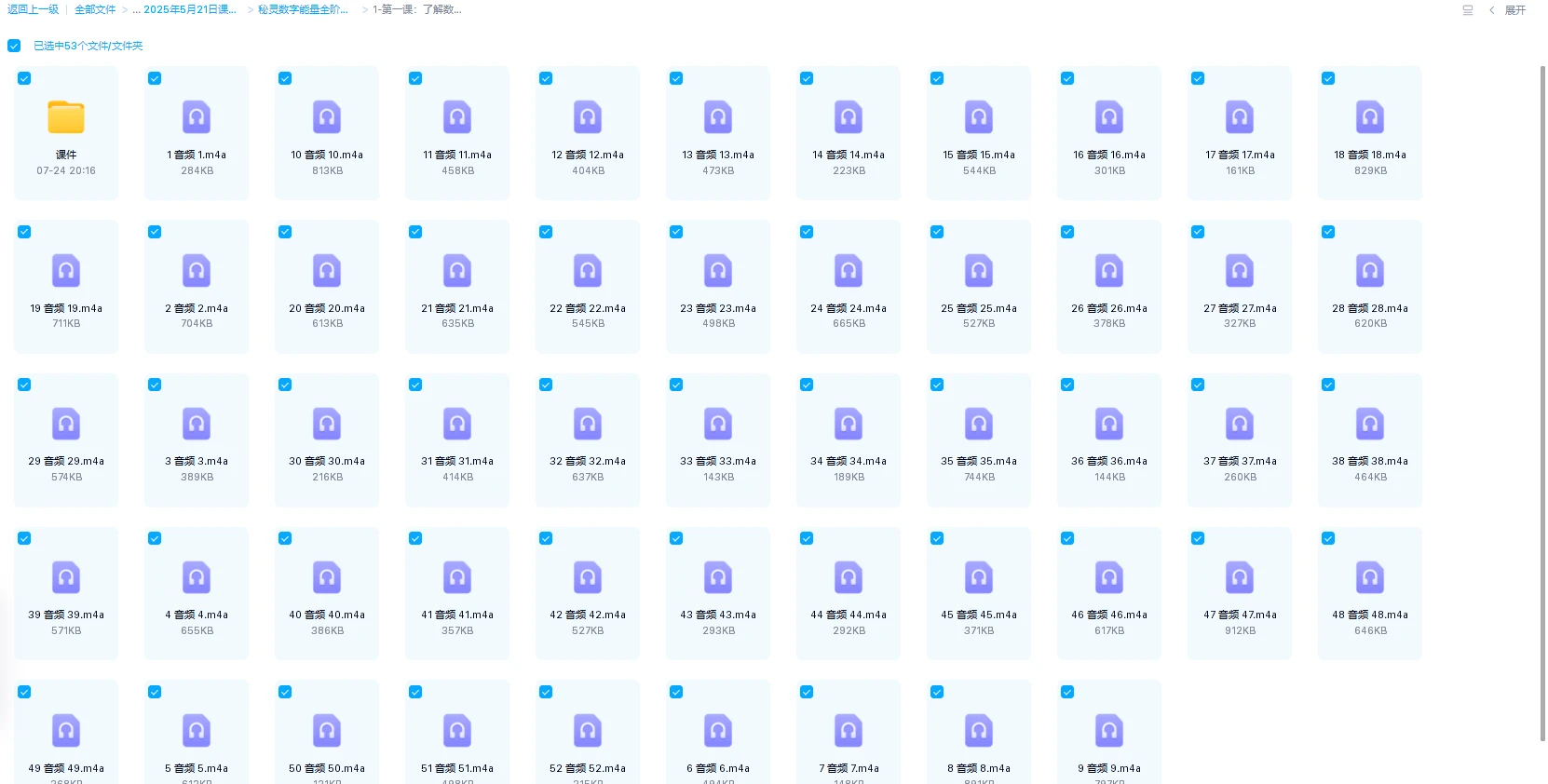Uncheck the checkbox of 42 音频 42.m4a

coord(546,538)
